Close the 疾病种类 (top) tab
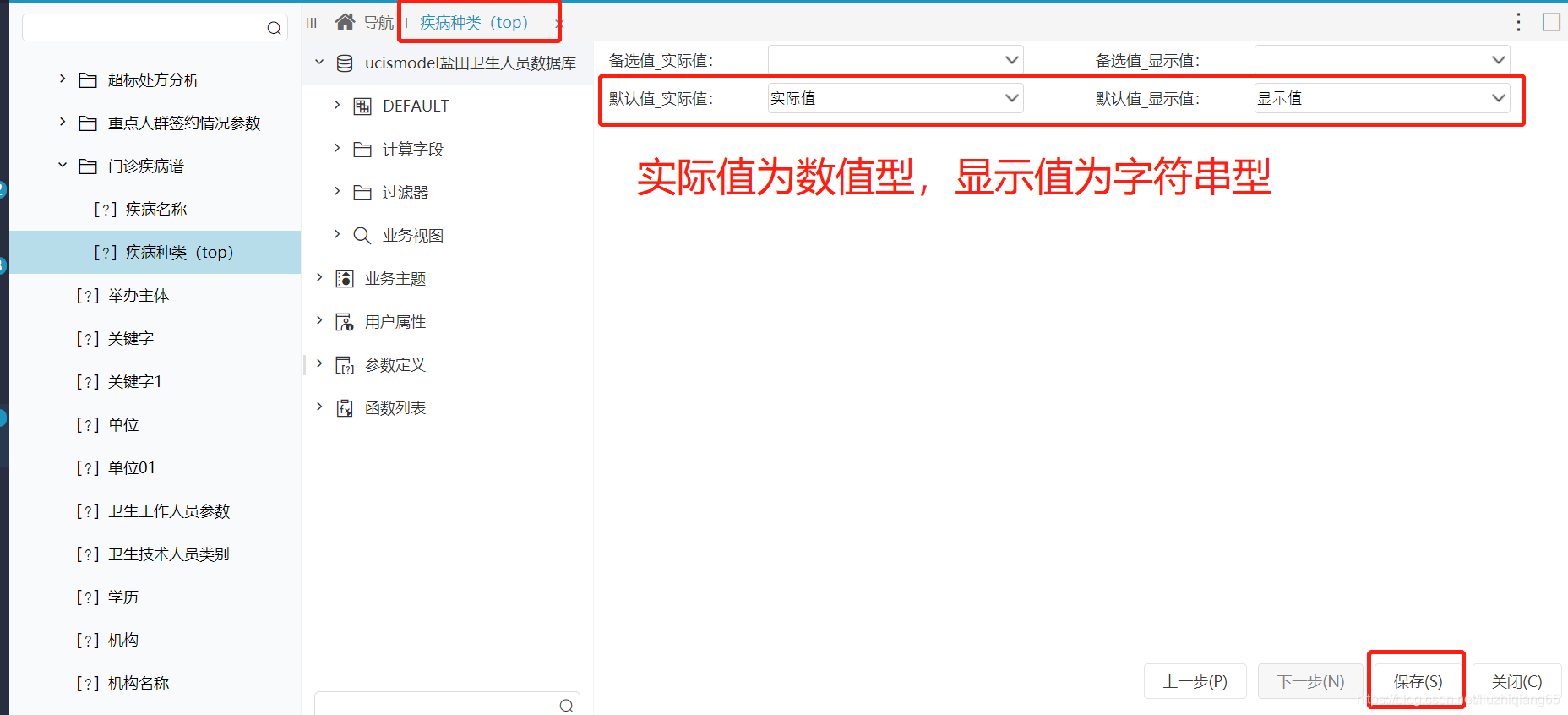Viewport: 1568px width, 715px height. (x=558, y=24)
